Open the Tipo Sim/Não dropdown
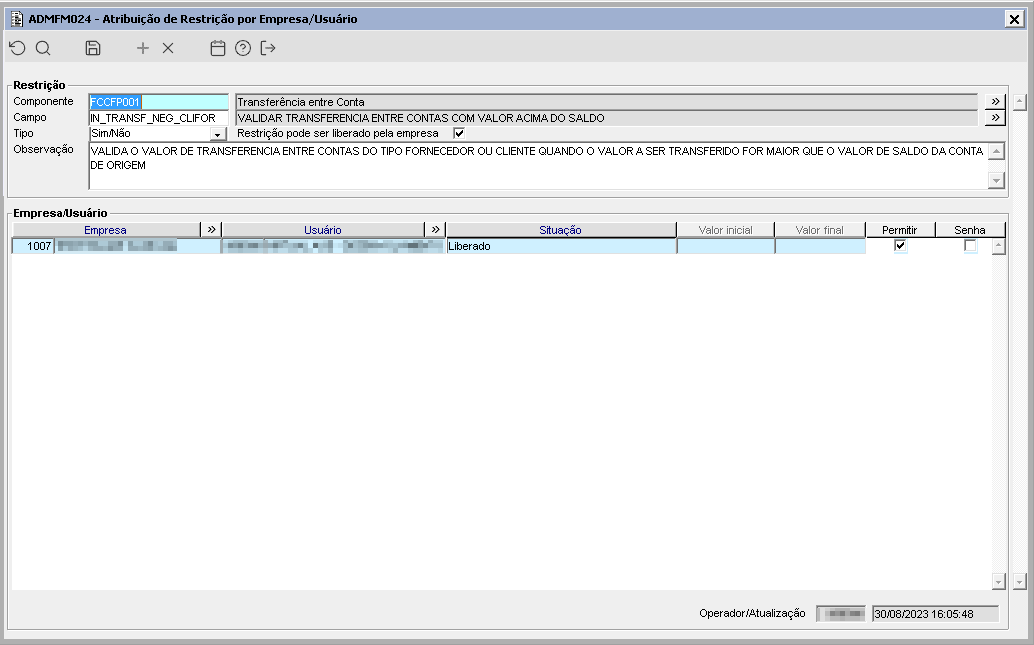This screenshot has width=1034, height=645. click(218, 134)
